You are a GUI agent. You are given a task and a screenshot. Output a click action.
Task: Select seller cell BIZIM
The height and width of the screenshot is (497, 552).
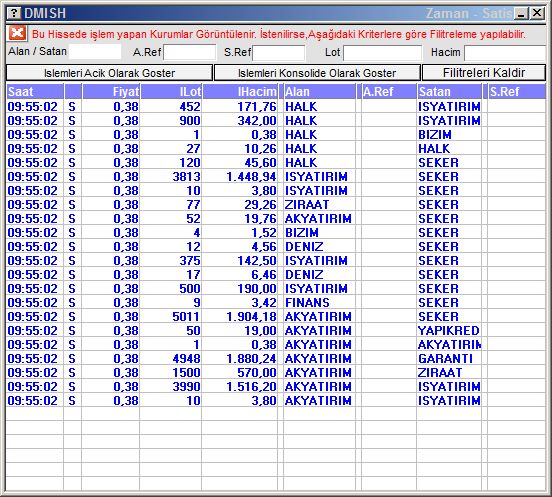coord(435,135)
